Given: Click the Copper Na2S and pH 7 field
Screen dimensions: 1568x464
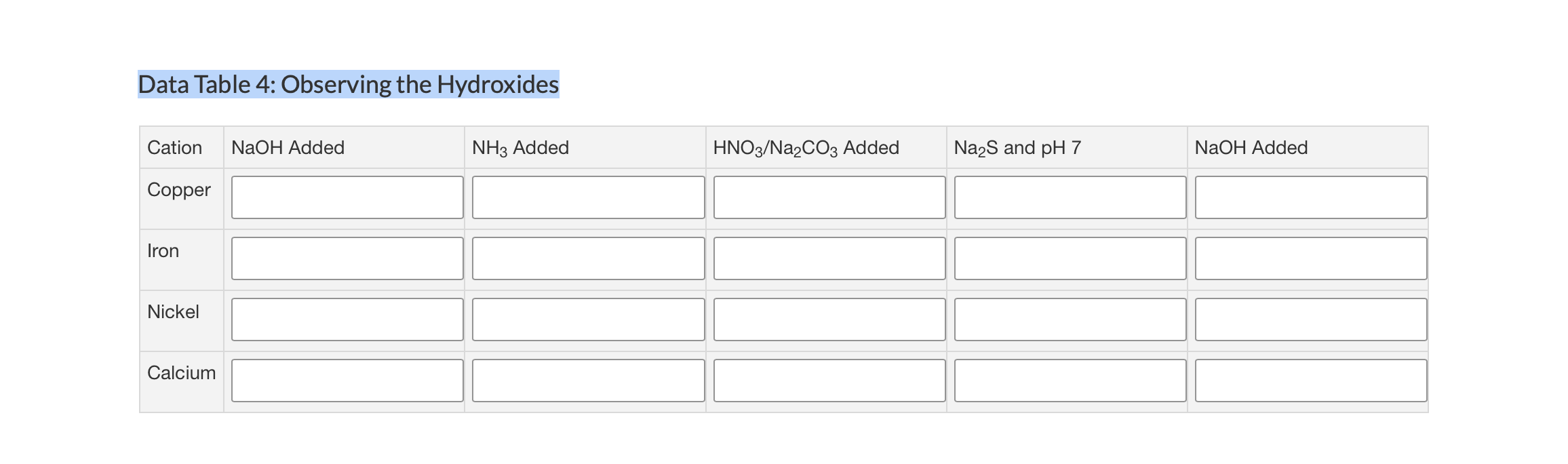Looking at the screenshot, I should (x=1070, y=197).
